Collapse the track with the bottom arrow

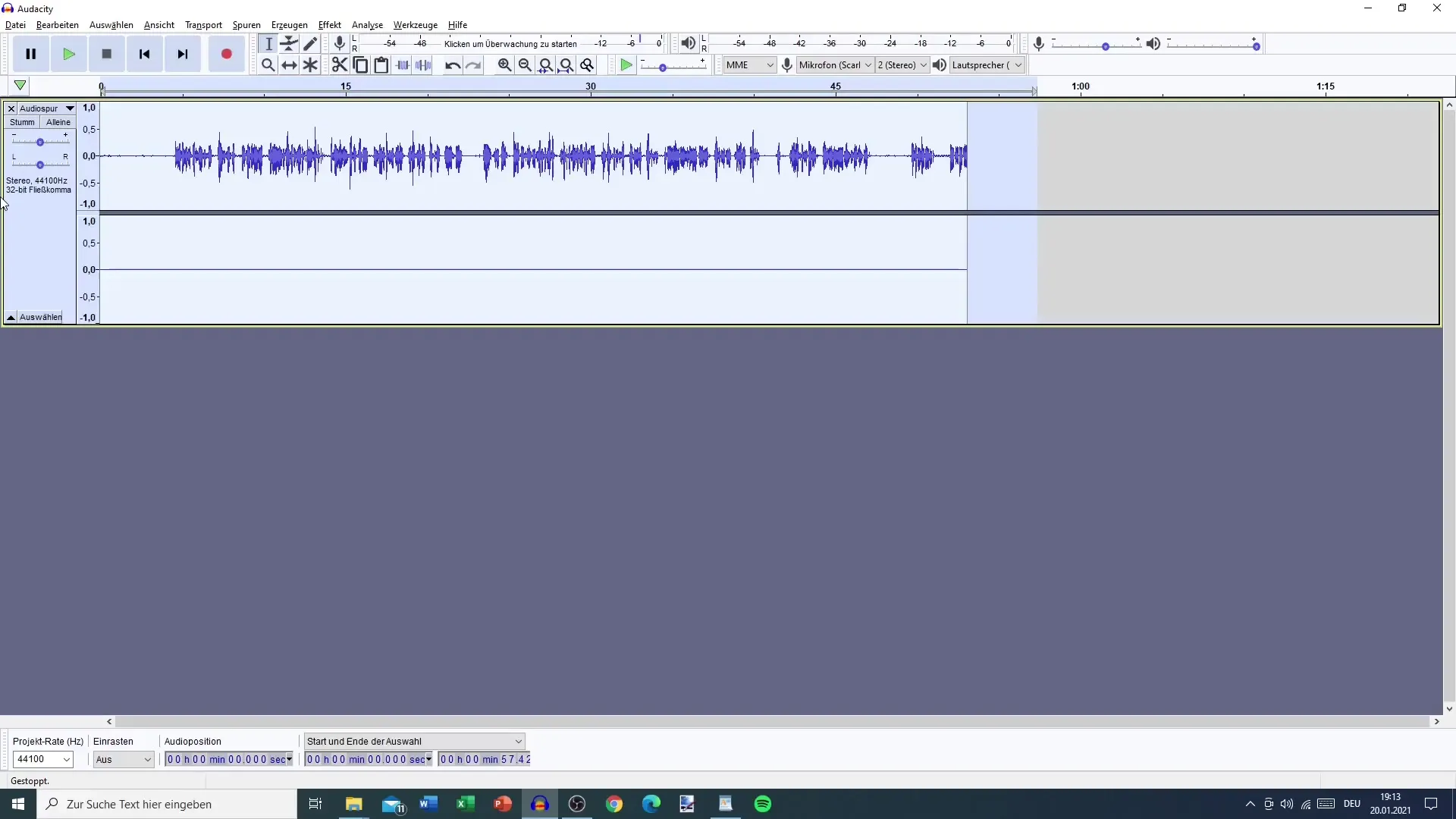pos(11,317)
